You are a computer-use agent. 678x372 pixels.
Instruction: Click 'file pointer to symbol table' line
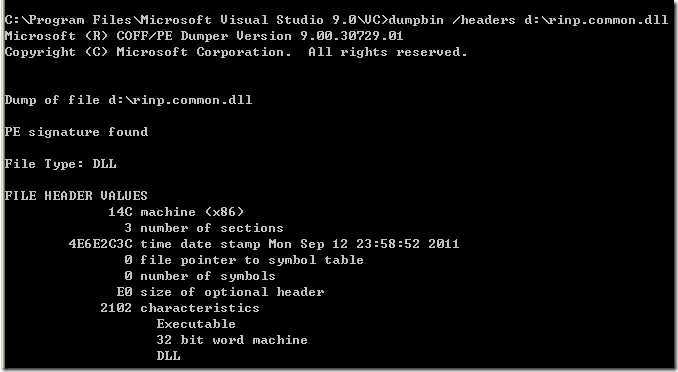pos(244,260)
